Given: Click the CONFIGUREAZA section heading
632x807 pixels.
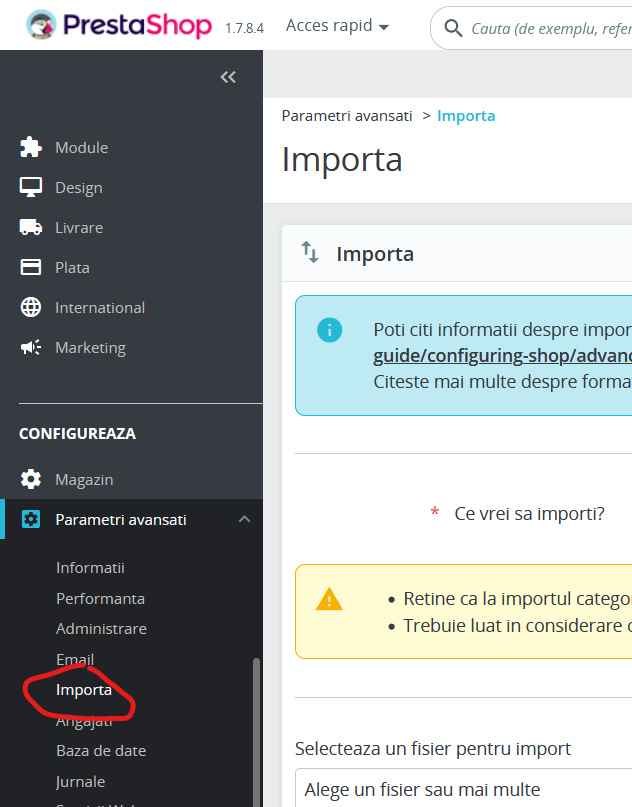Looking at the screenshot, I should pos(77,433).
